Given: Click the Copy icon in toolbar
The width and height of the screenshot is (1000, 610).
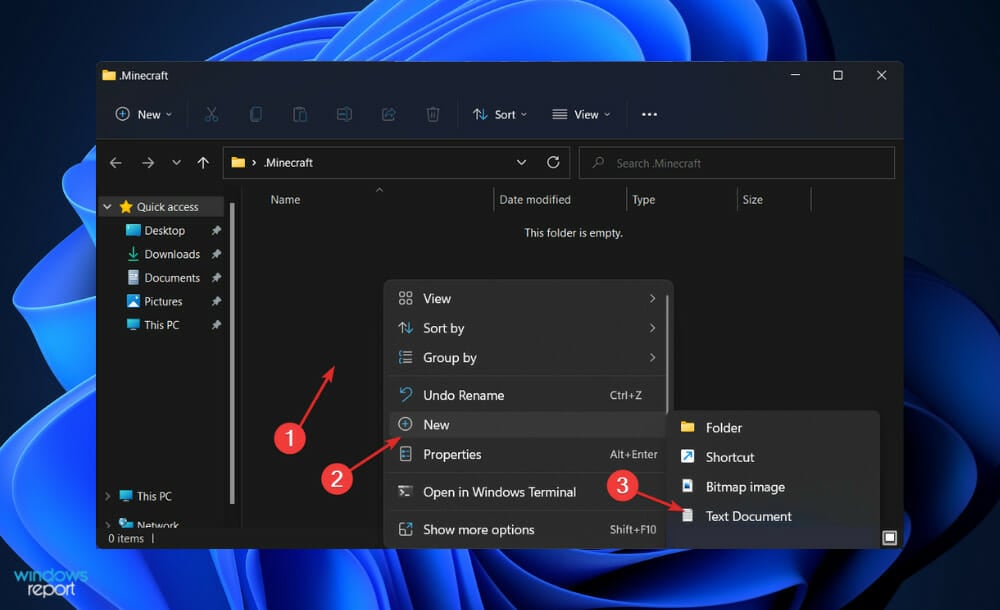Looking at the screenshot, I should [x=255, y=115].
